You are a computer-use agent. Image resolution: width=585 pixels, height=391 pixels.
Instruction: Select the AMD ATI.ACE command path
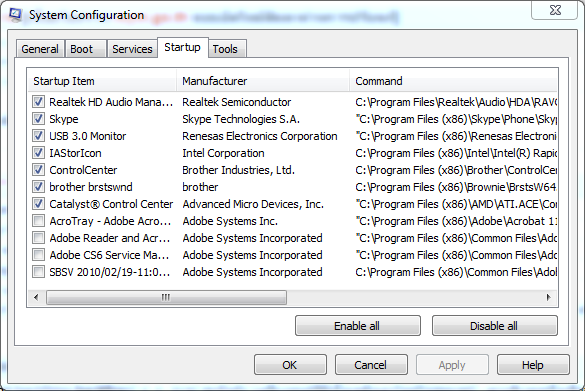(456, 204)
